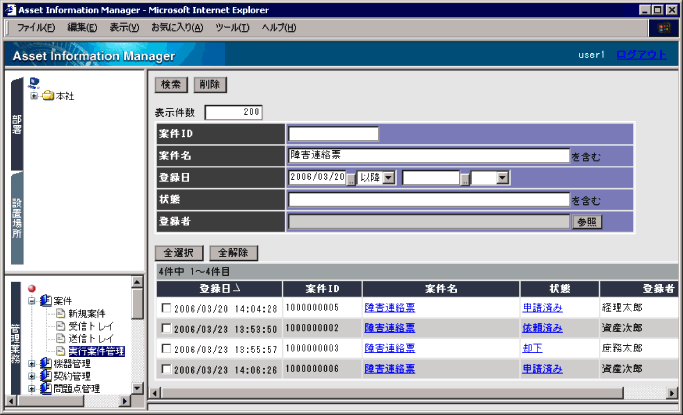
Task: Click the 案件名 input field
Action: [x=429, y=155]
